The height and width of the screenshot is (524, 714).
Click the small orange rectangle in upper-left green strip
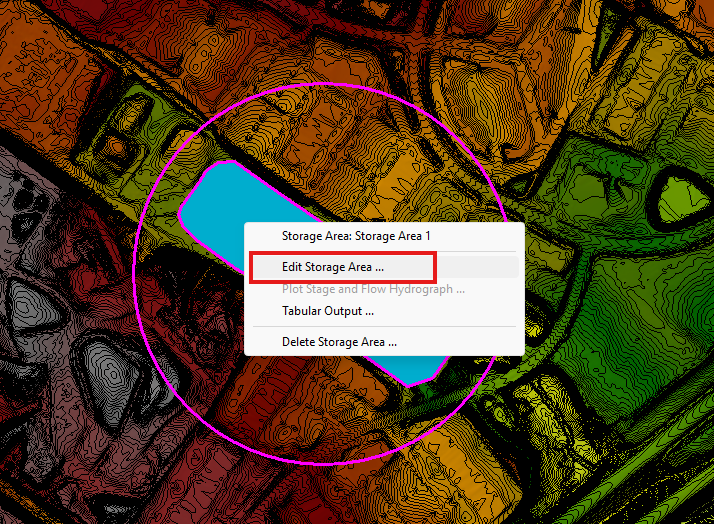(x=117, y=147)
